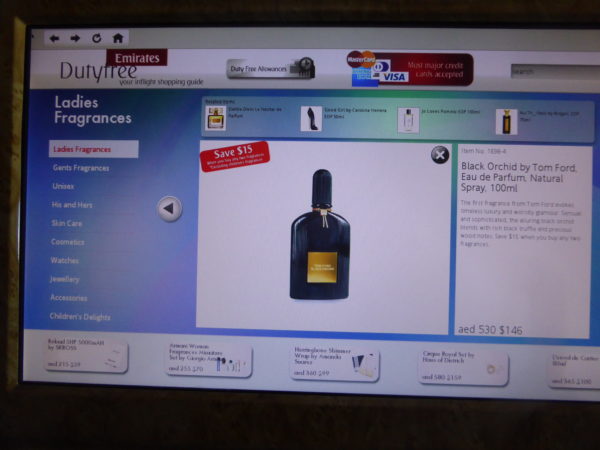Click the Black Orchid by Tom Ford title

519,177
